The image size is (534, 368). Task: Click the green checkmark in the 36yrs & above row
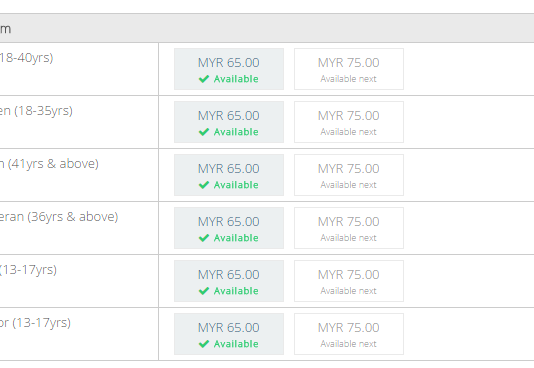(x=204, y=238)
